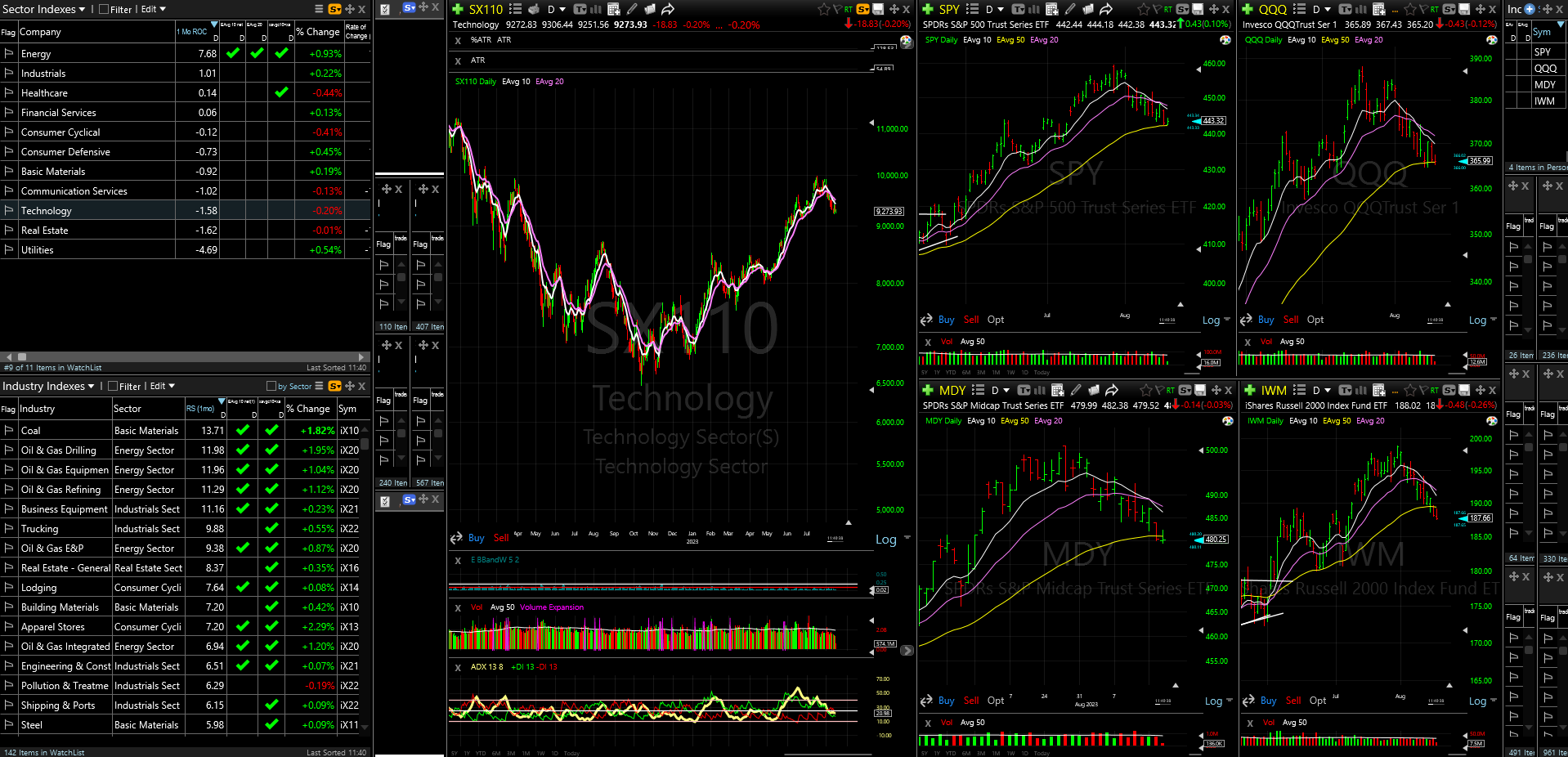
Task: Click the share arrow icon on SX110 chart
Action: click(x=668, y=9)
